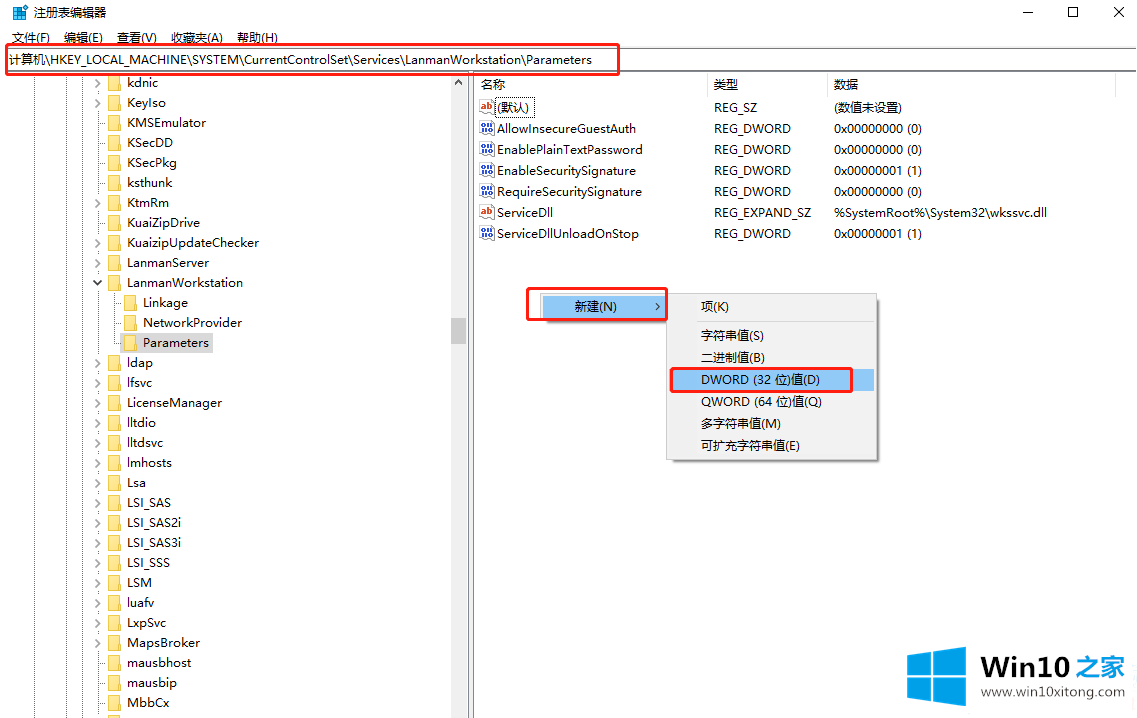The image size is (1137, 718).
Task: Select 可扩充字符串值(E) menu entry
Action: (x=772, y=445)
